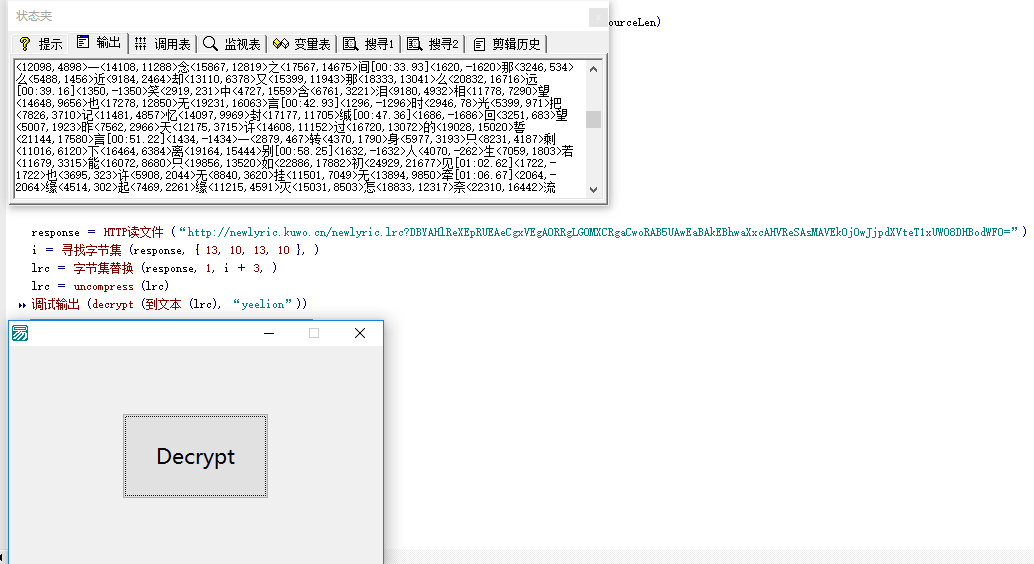Click the Decrypt button
Image resolution: width=1034 pixels, height=564 pixels.
coord(195,456)
